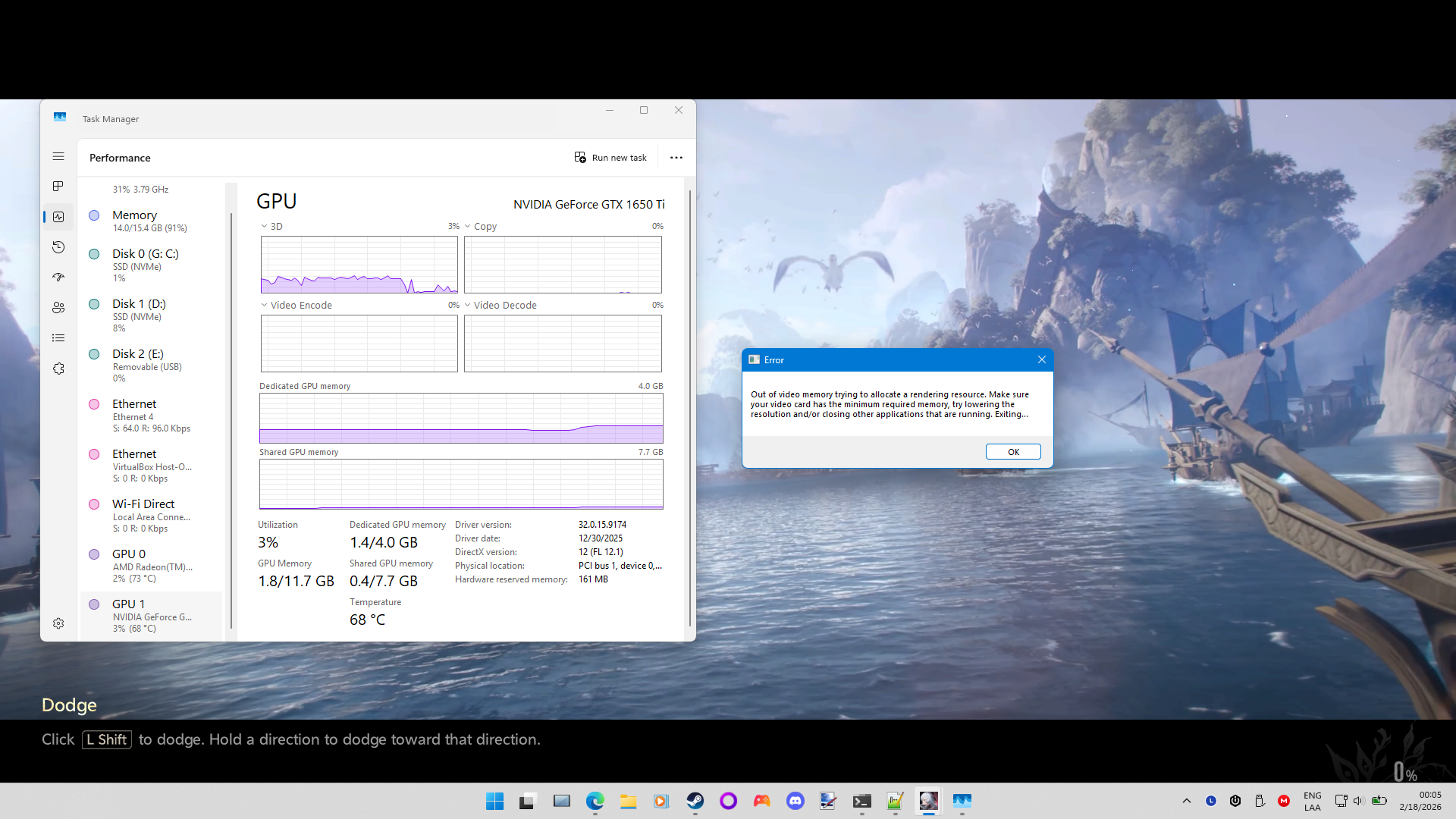Image resolution: width=1456 pixels, height=819 pixels.
Task: Open Task Manager settings gear
Action: [58, 623]
